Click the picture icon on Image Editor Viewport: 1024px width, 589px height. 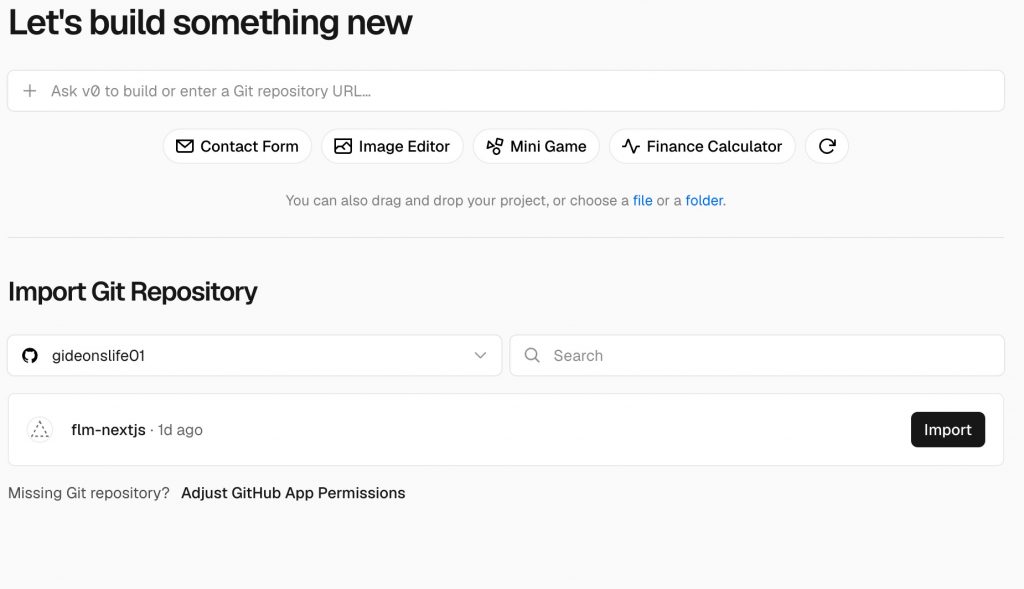pos(343,146)
